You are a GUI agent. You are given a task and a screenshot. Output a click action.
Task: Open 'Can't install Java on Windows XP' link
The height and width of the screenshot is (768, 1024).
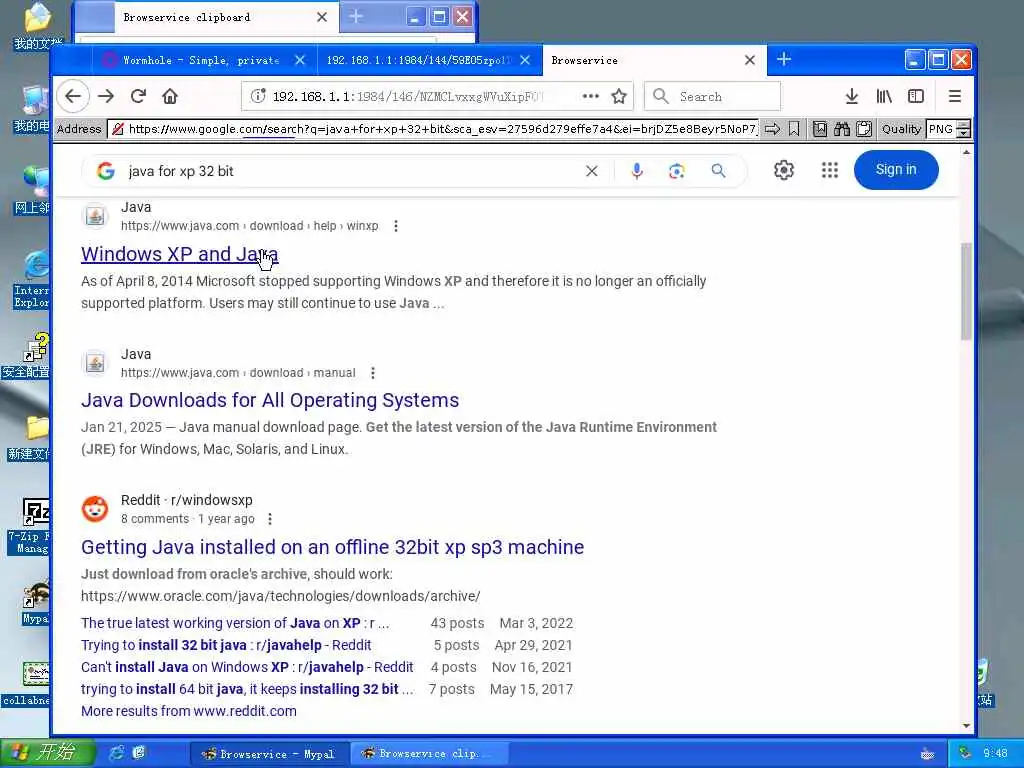tap(247, 667)
